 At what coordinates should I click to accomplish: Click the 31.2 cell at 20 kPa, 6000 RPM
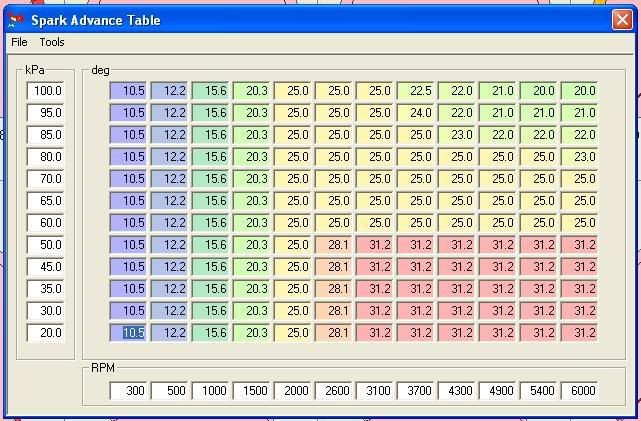coord(580,333)
